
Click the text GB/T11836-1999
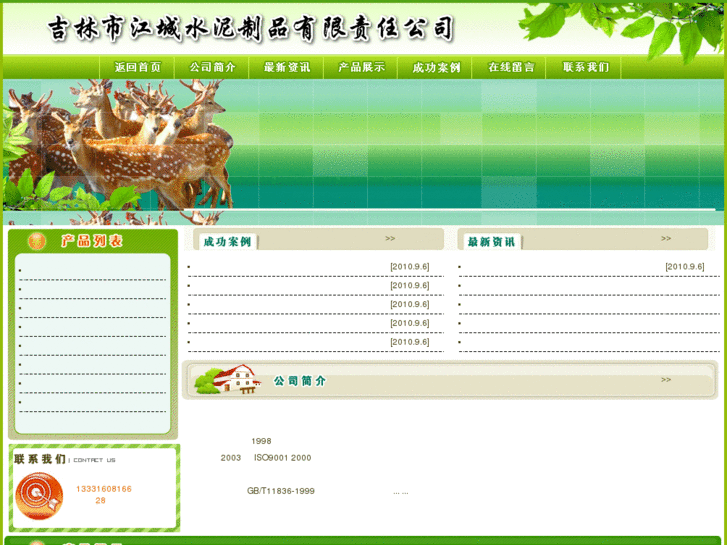click(281, 491)
